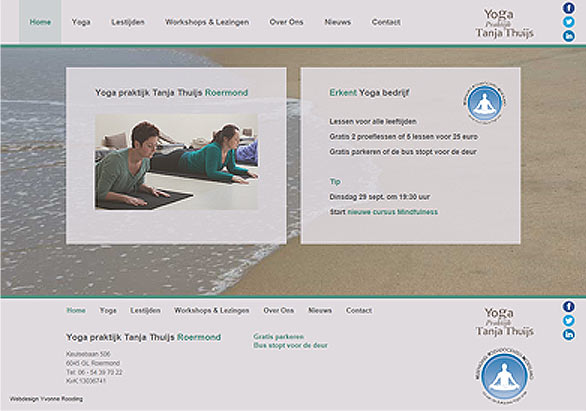Viewport: 586px width, 411px height.
Task: Click the Nieuws link in footer navigation
Action: pyautogui.click(x=320, y=310)
